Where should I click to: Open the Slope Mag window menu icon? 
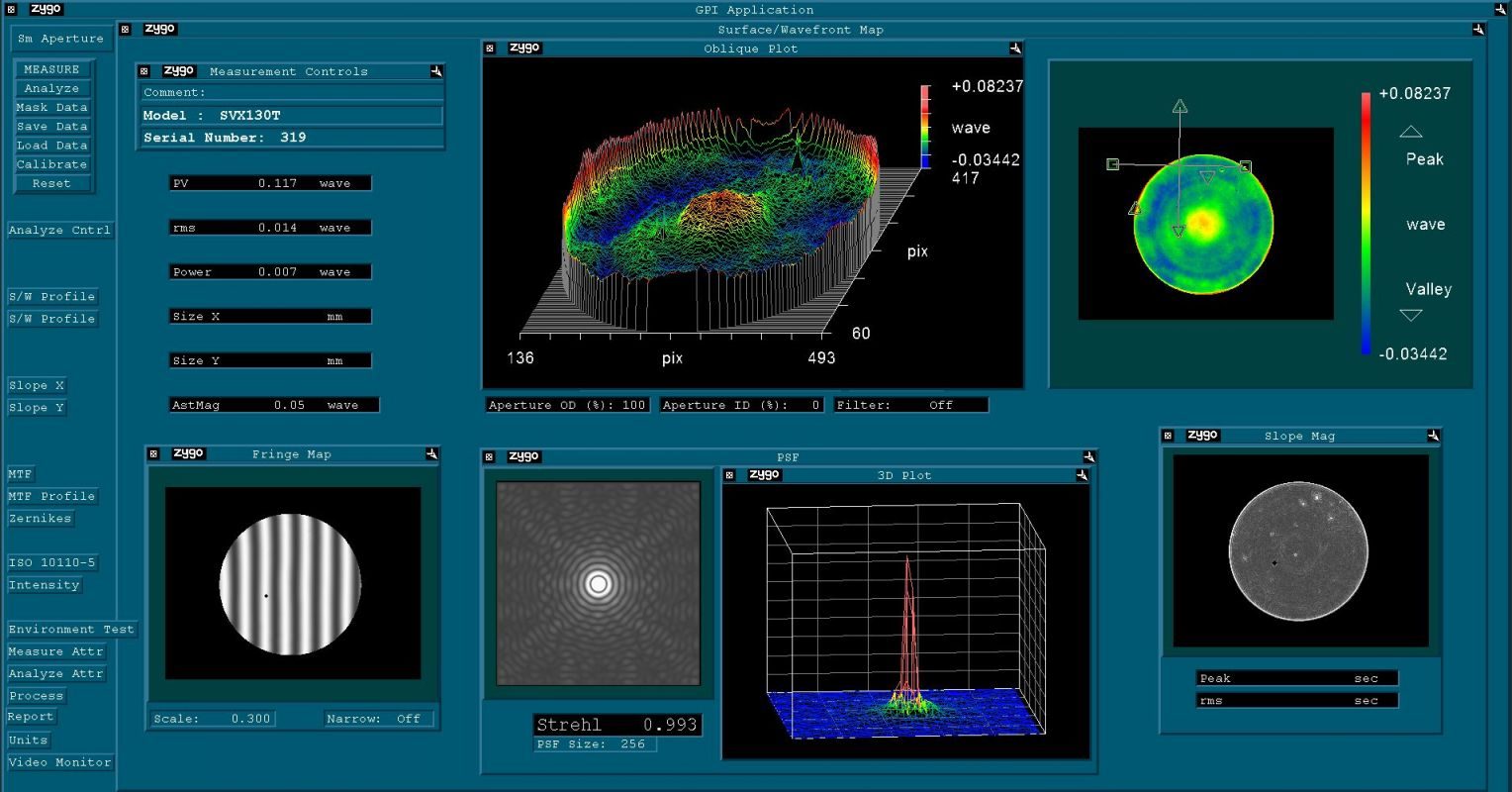tap(1168, 436)
